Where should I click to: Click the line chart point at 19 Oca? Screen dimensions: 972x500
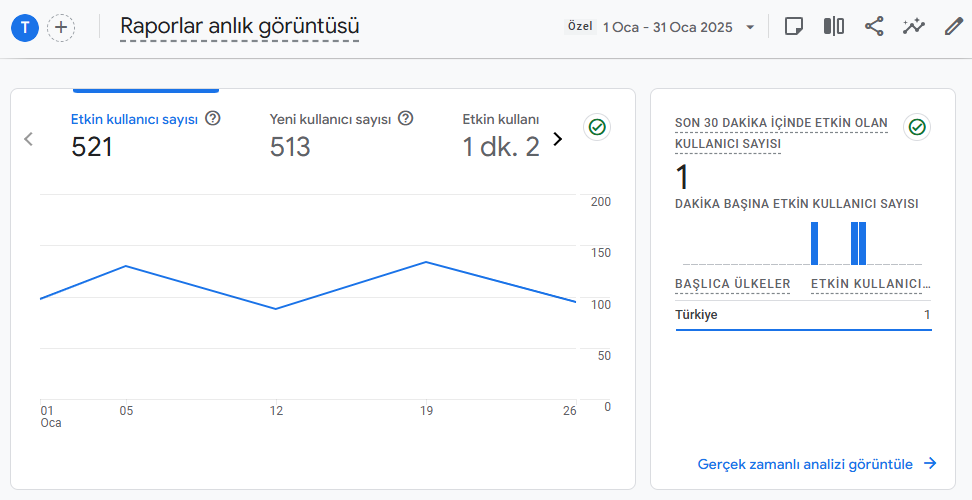click(x=426, y=262)
